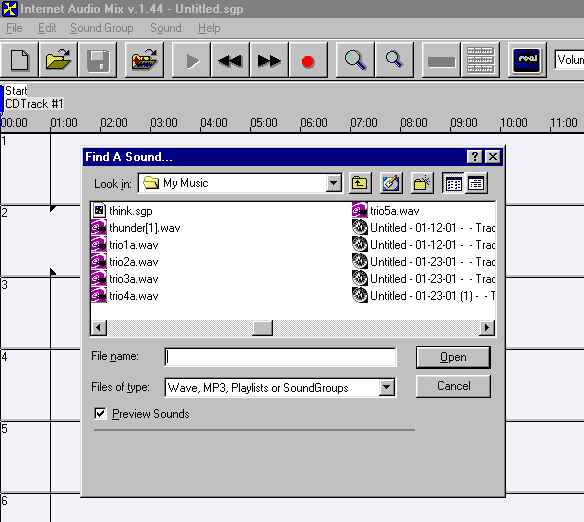Click the Create New Folder icon
Image resolution: width=584 pixels, height=522 pixels.
422,183
